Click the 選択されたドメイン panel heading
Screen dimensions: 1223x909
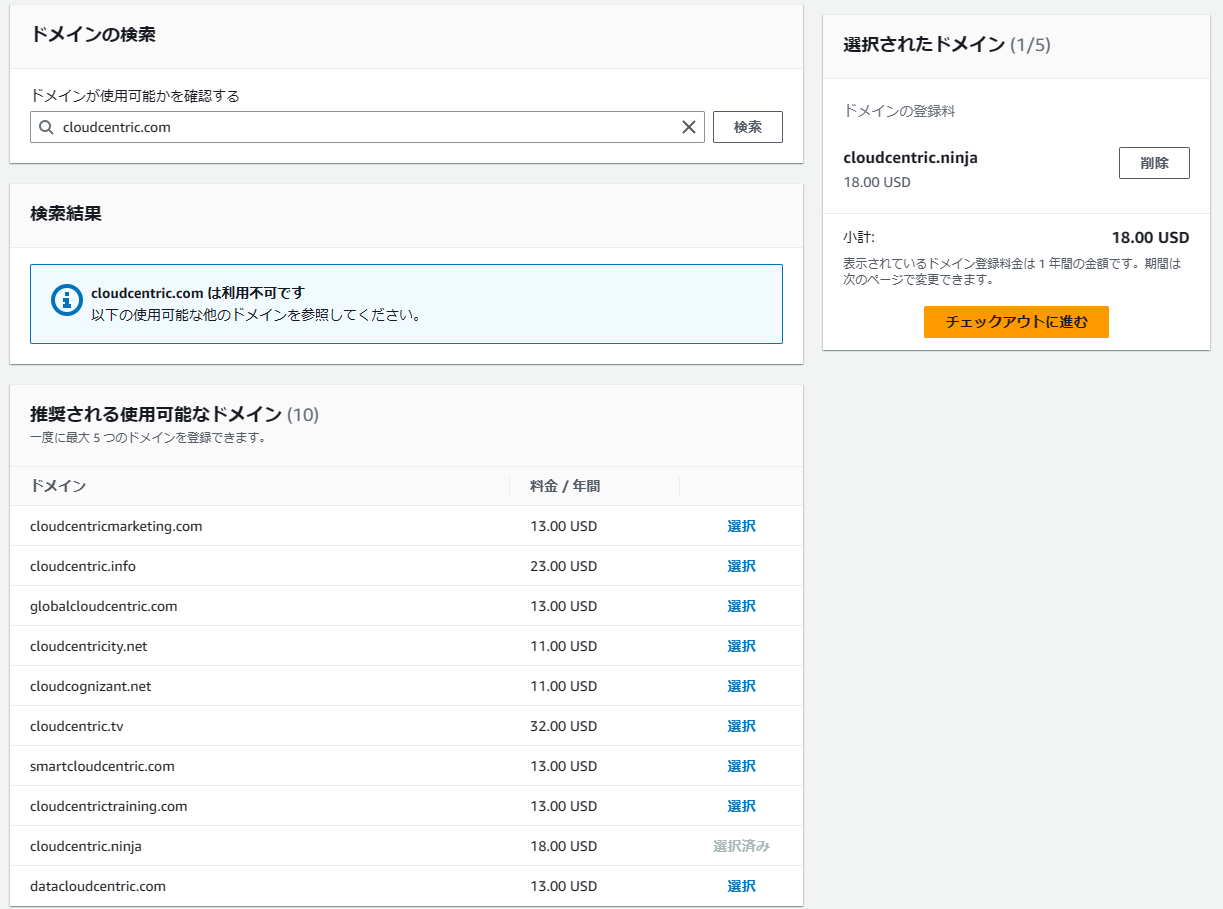(x=947, y=45)
